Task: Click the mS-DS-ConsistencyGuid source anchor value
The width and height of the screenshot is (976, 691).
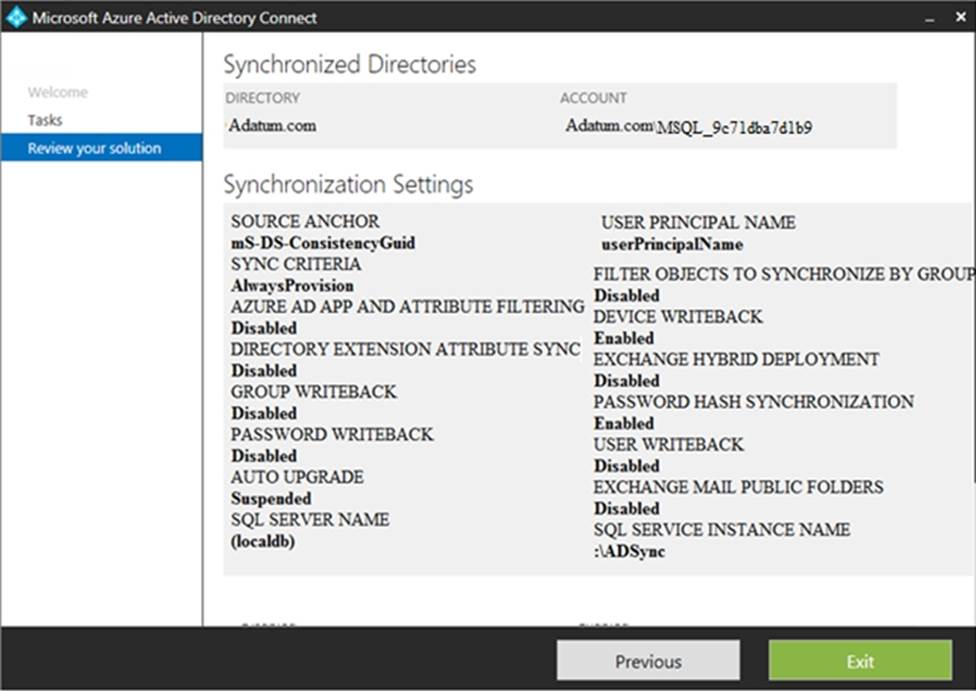Action: [x=322, y=243]
